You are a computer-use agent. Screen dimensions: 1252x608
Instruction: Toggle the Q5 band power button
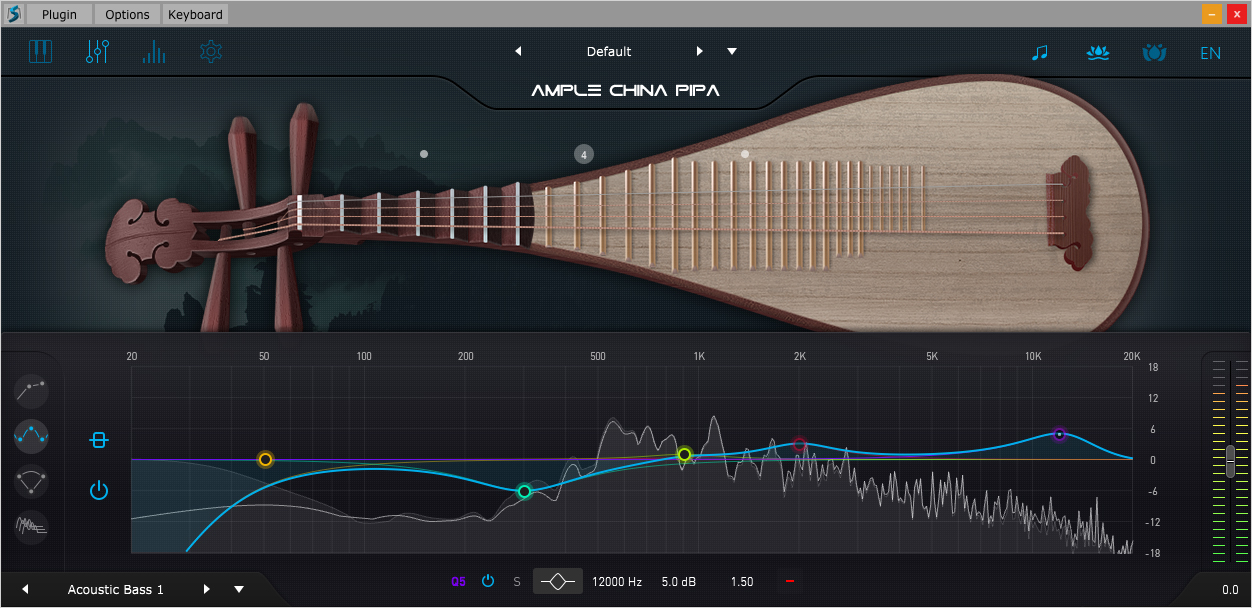(x=488, y=581)
